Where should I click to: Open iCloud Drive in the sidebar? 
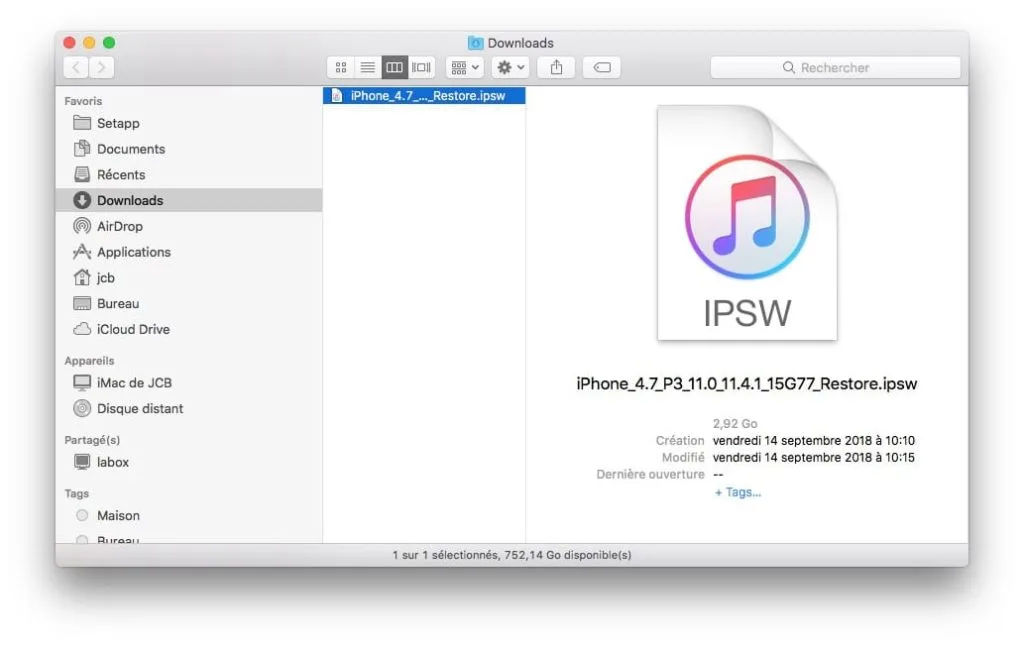point(189,329)
